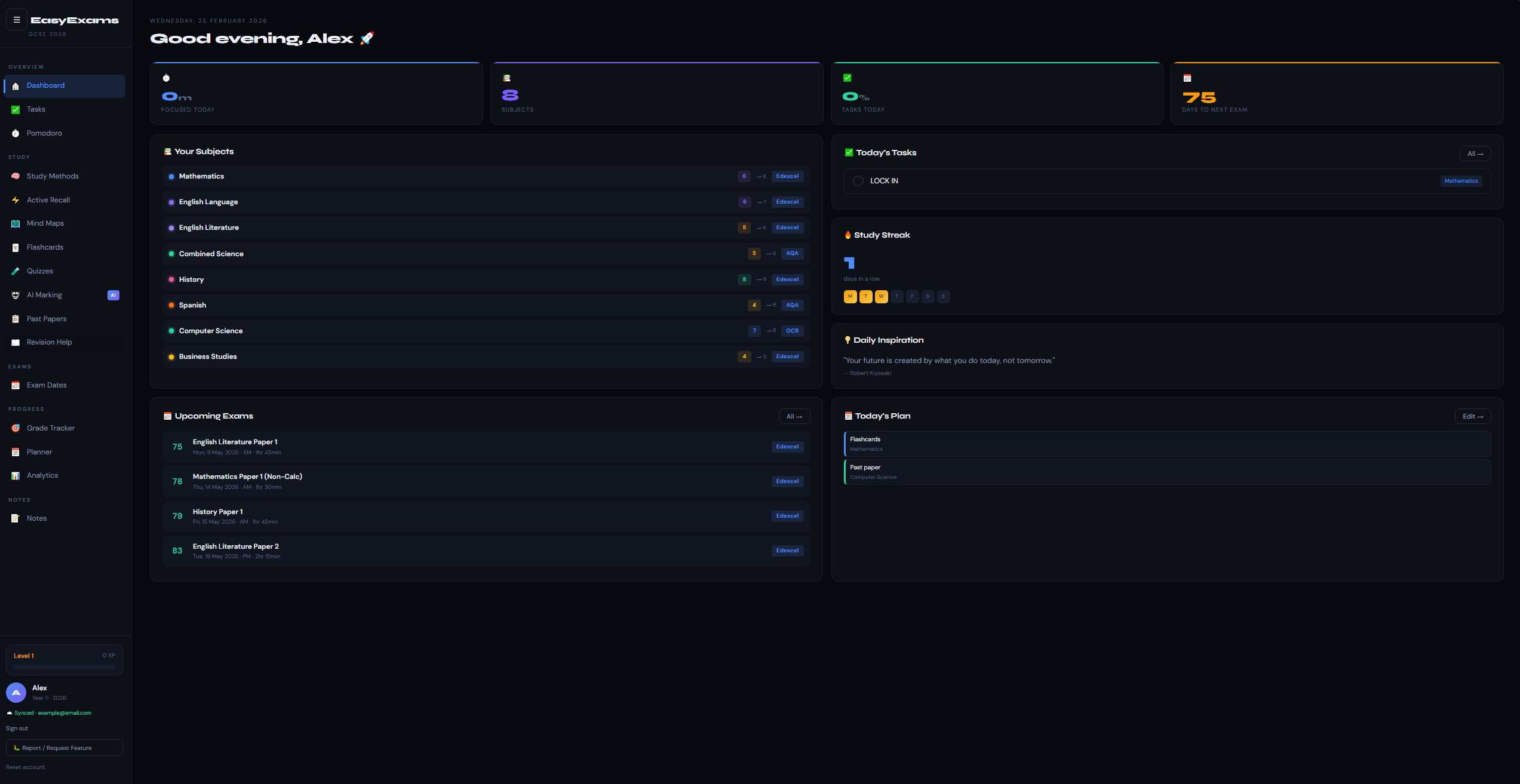Toggle Saturday on the streak row
The height and width of the screenshot is (784, 1520).
928,297
